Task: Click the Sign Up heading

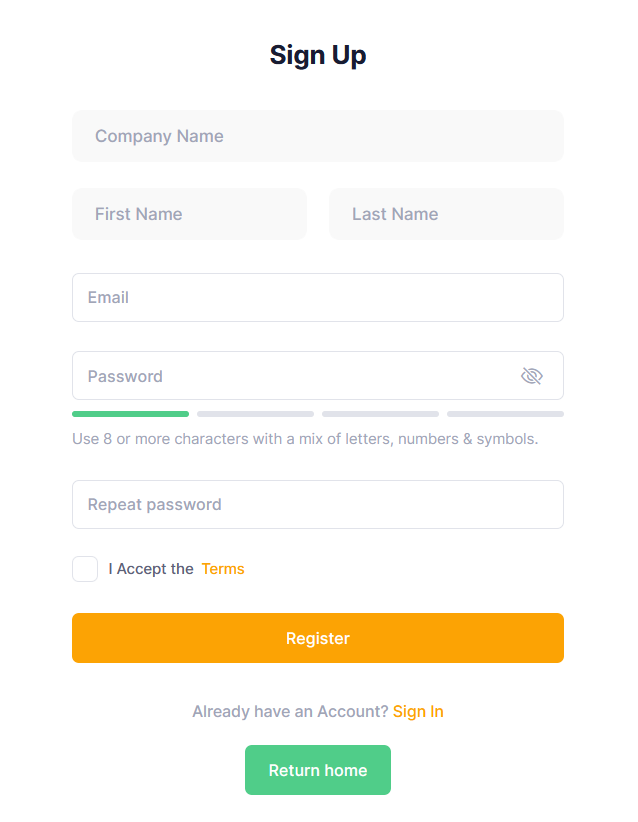Action: 318,55
